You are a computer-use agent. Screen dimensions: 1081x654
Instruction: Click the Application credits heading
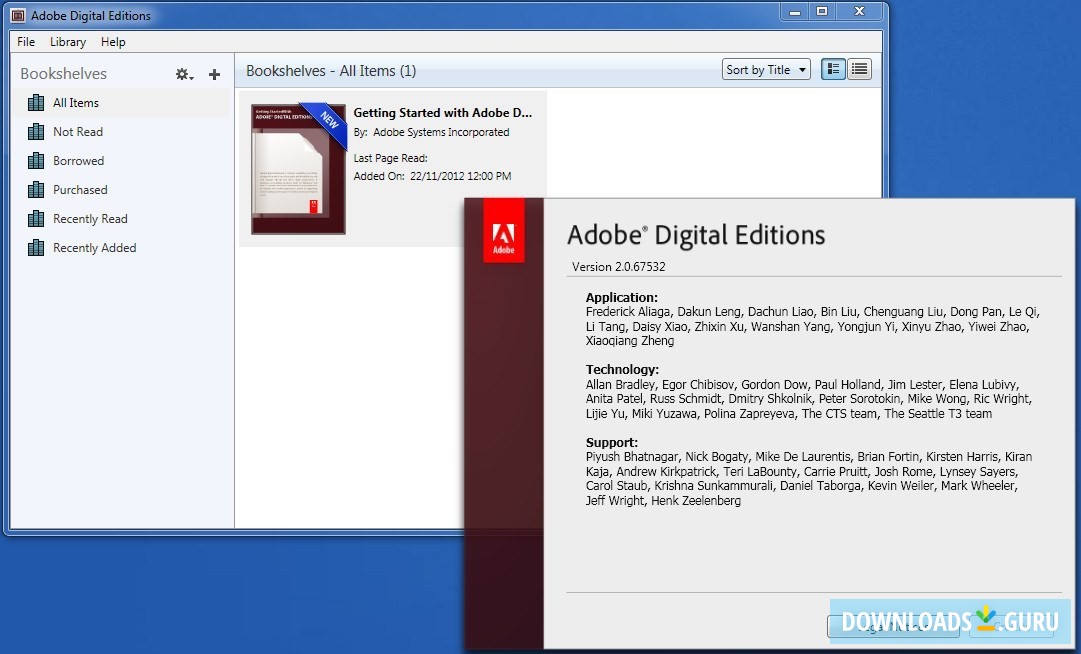click(622, 298)
